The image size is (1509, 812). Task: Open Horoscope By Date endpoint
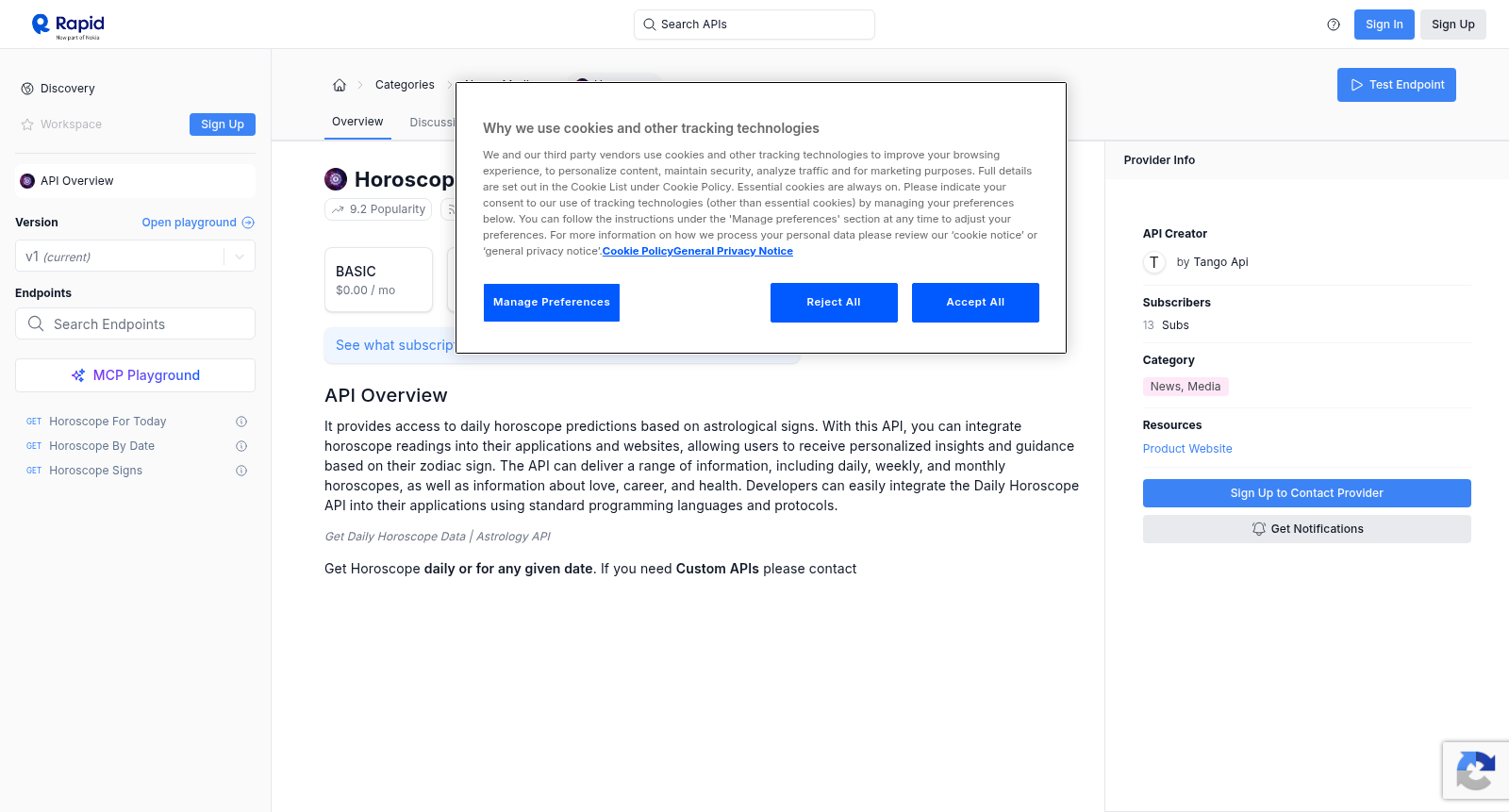pos(102,446)
